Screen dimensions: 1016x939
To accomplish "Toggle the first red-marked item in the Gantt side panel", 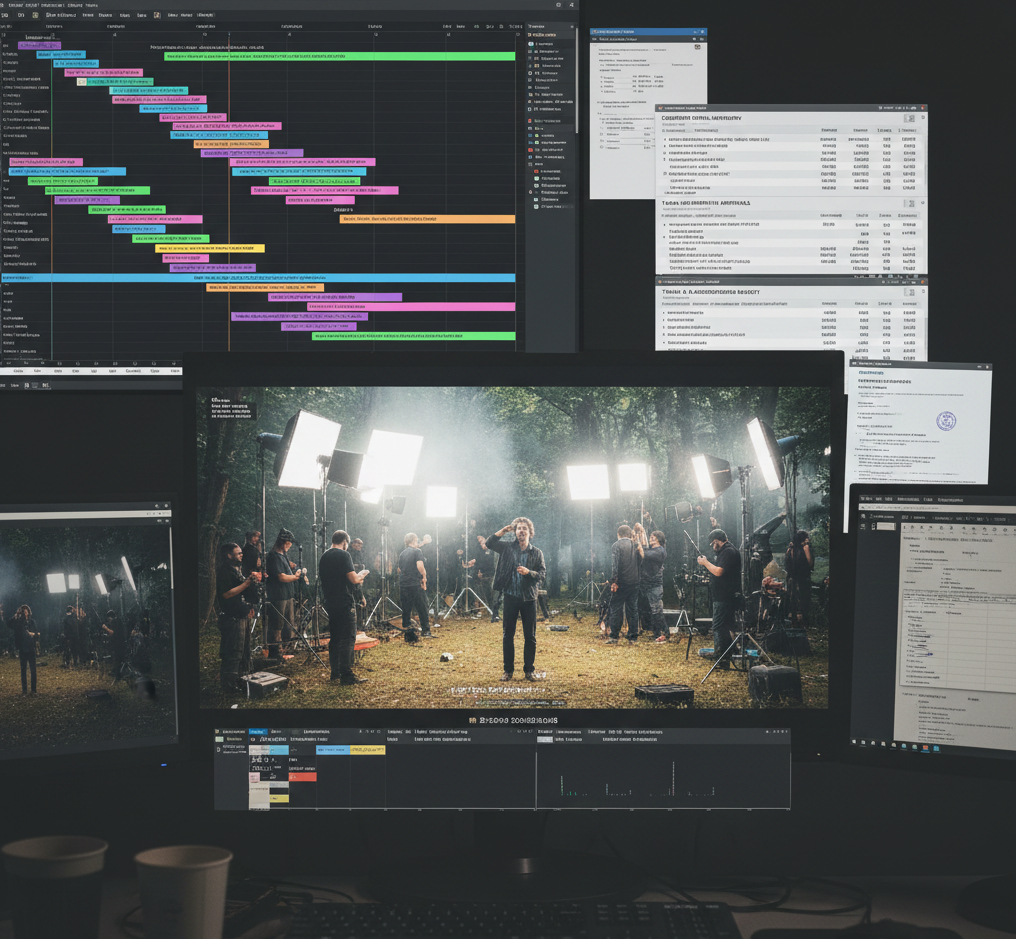I will pos(531,121).
